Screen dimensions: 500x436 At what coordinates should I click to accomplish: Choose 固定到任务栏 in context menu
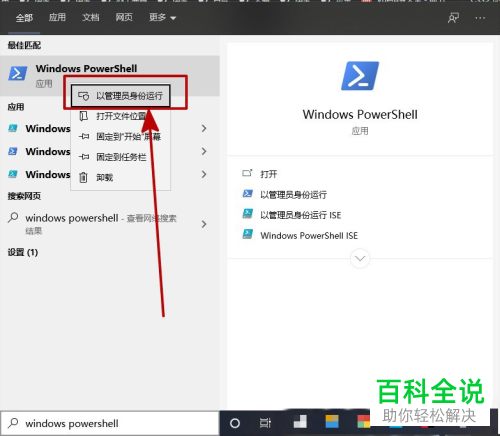(x=120, y=157)
